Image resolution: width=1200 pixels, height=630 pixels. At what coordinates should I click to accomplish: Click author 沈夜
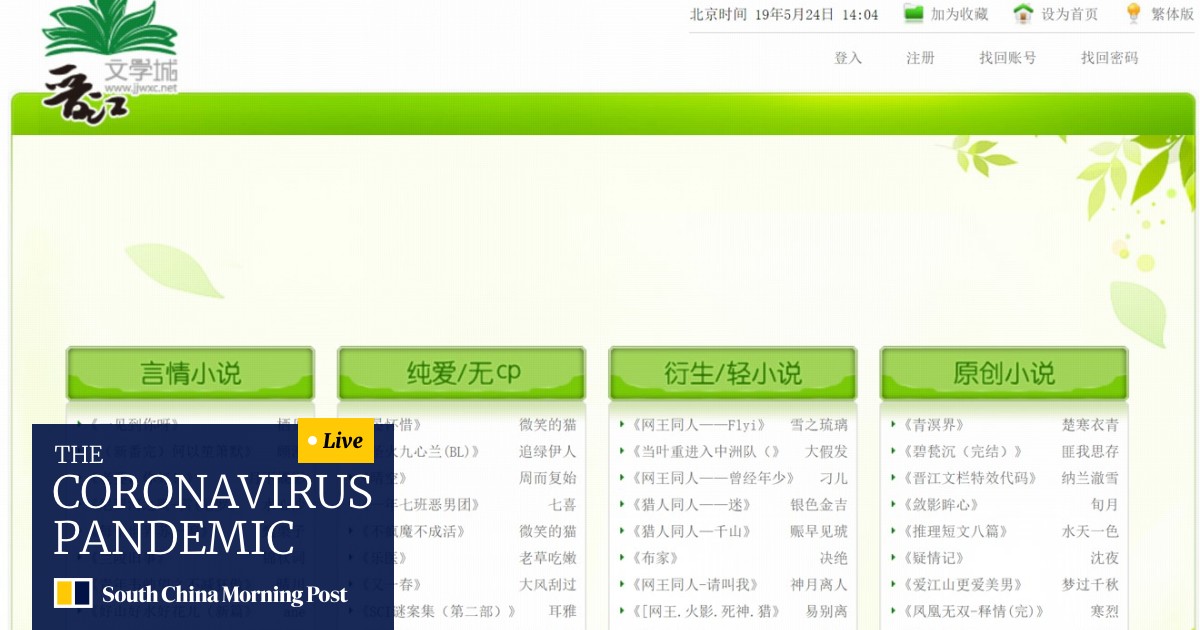[1105, 558]
